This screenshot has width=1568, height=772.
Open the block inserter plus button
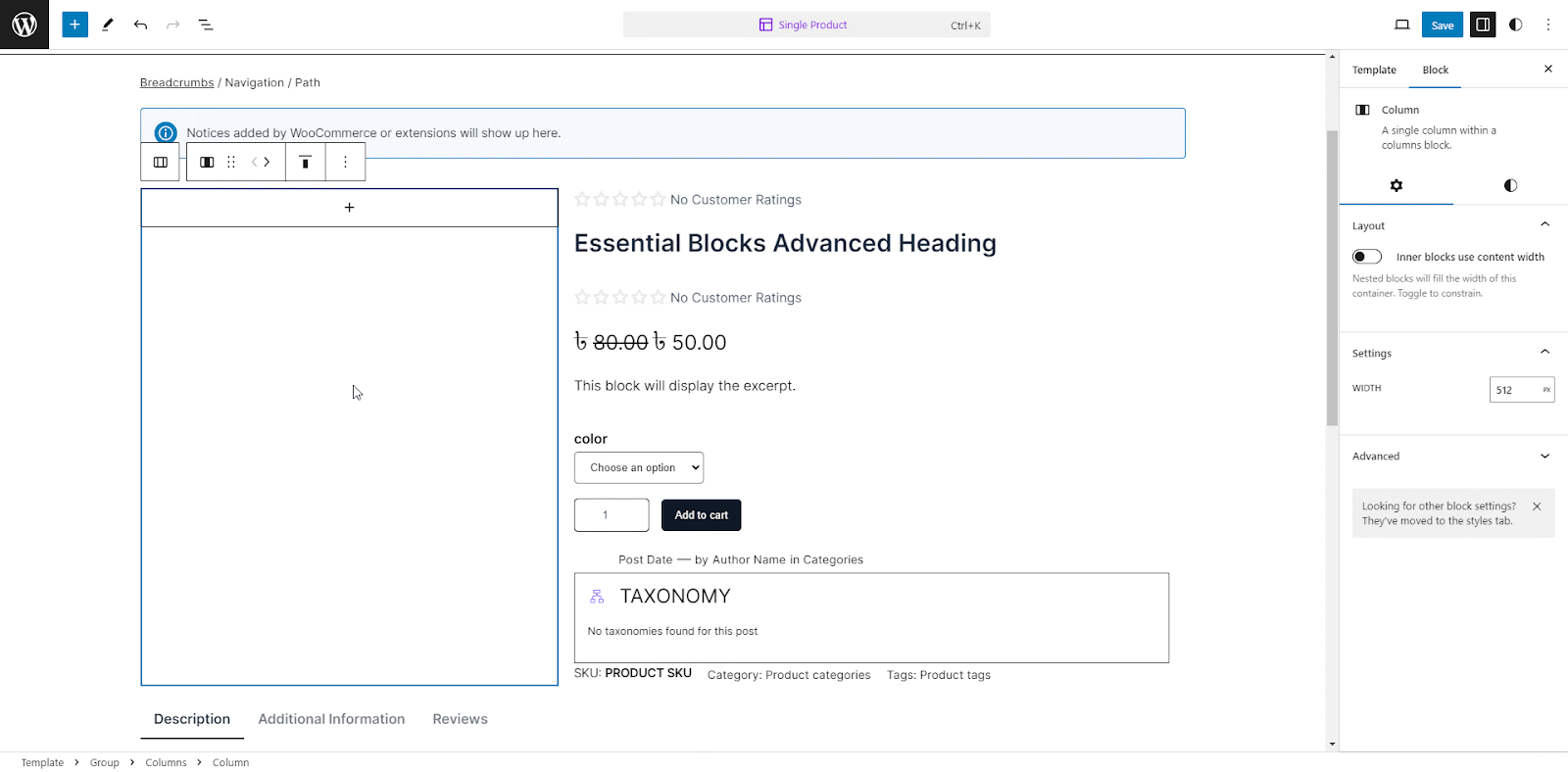pos(74,24)
